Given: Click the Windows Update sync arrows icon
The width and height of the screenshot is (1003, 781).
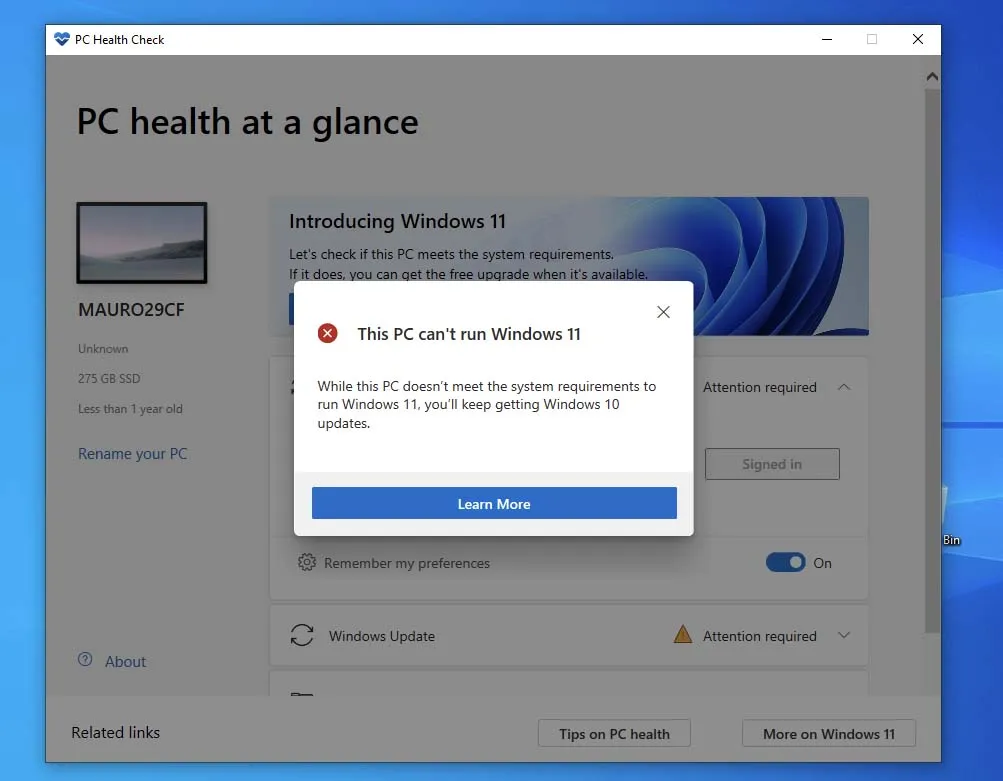Looking at the screenshot, I should coord(302,636).
